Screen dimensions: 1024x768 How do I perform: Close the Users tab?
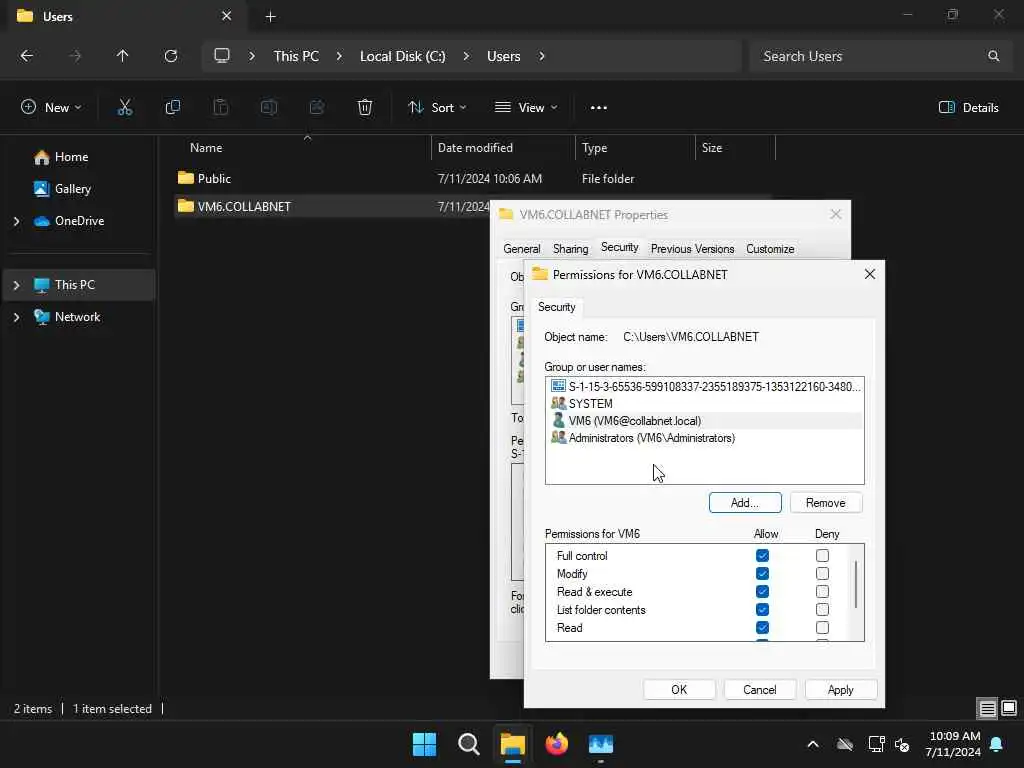[227, 16]
